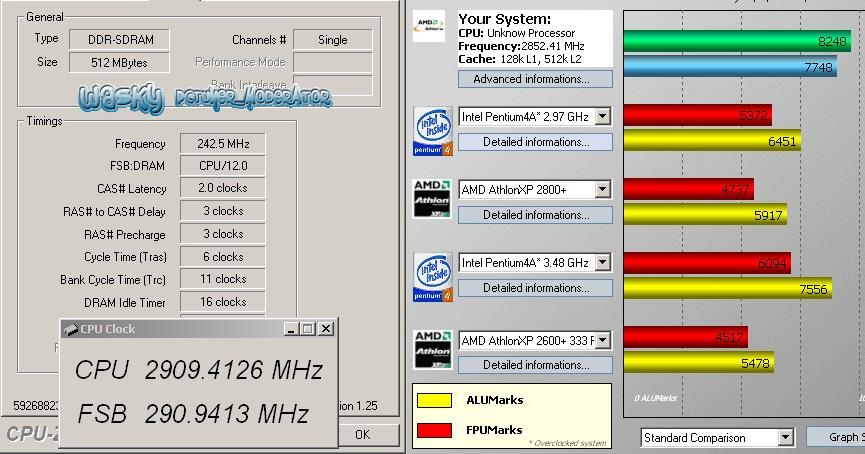Click the Frequency: 2852.41 MHz text

521,46
